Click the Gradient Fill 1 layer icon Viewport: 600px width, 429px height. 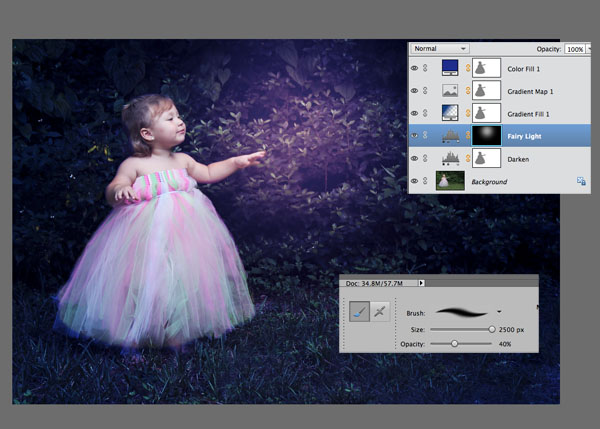pyautogui.click(x=450, y=113)
